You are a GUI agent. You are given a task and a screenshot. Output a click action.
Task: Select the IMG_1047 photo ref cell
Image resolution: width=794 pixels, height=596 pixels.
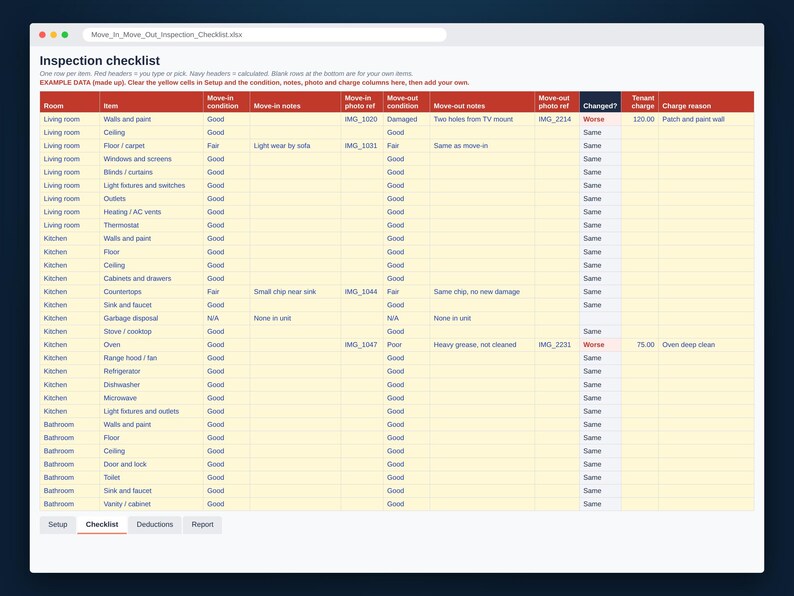[x=362, y=344]
